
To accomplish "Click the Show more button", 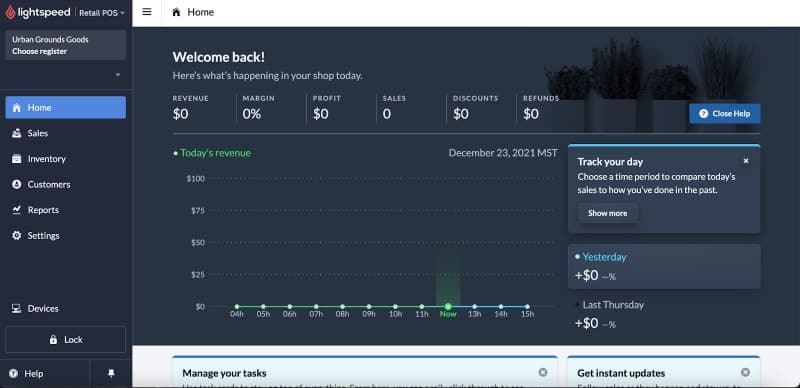I will [x=608, y=213].
